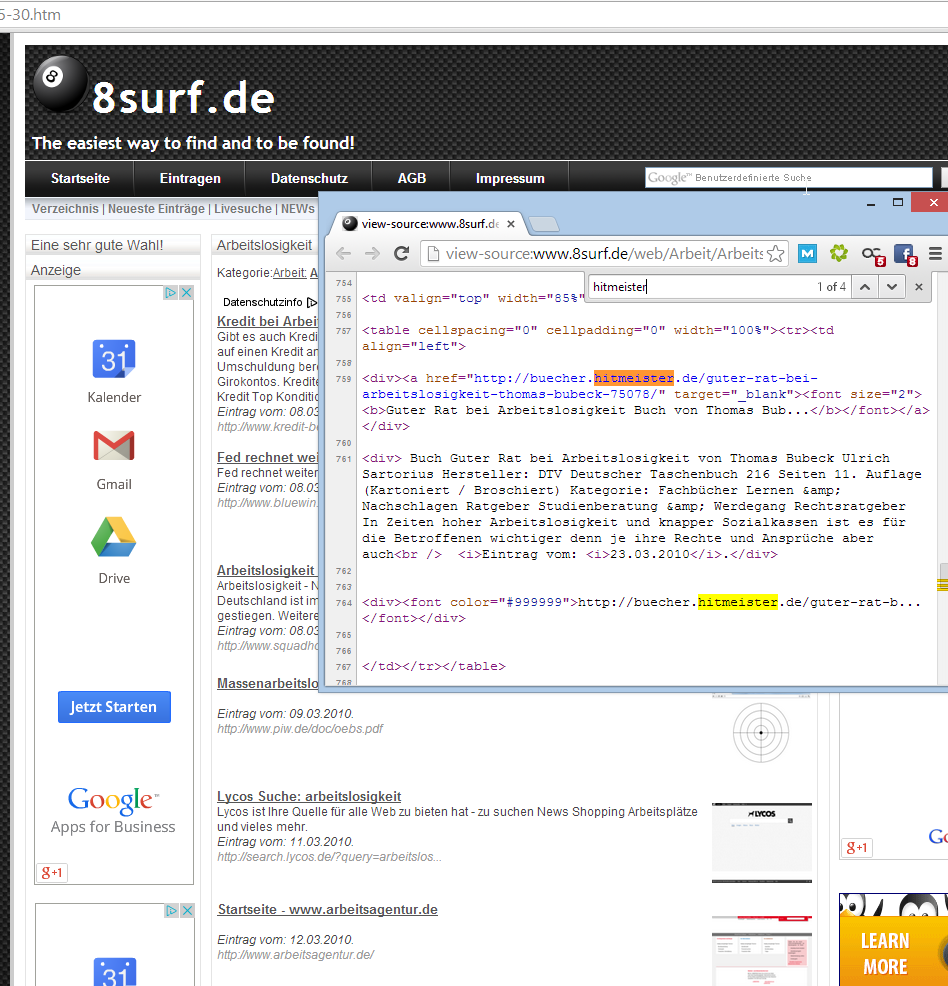Click the Jetzt Starten button
Image resolution: width=948 pixels, height=986 pixels.
114,707
